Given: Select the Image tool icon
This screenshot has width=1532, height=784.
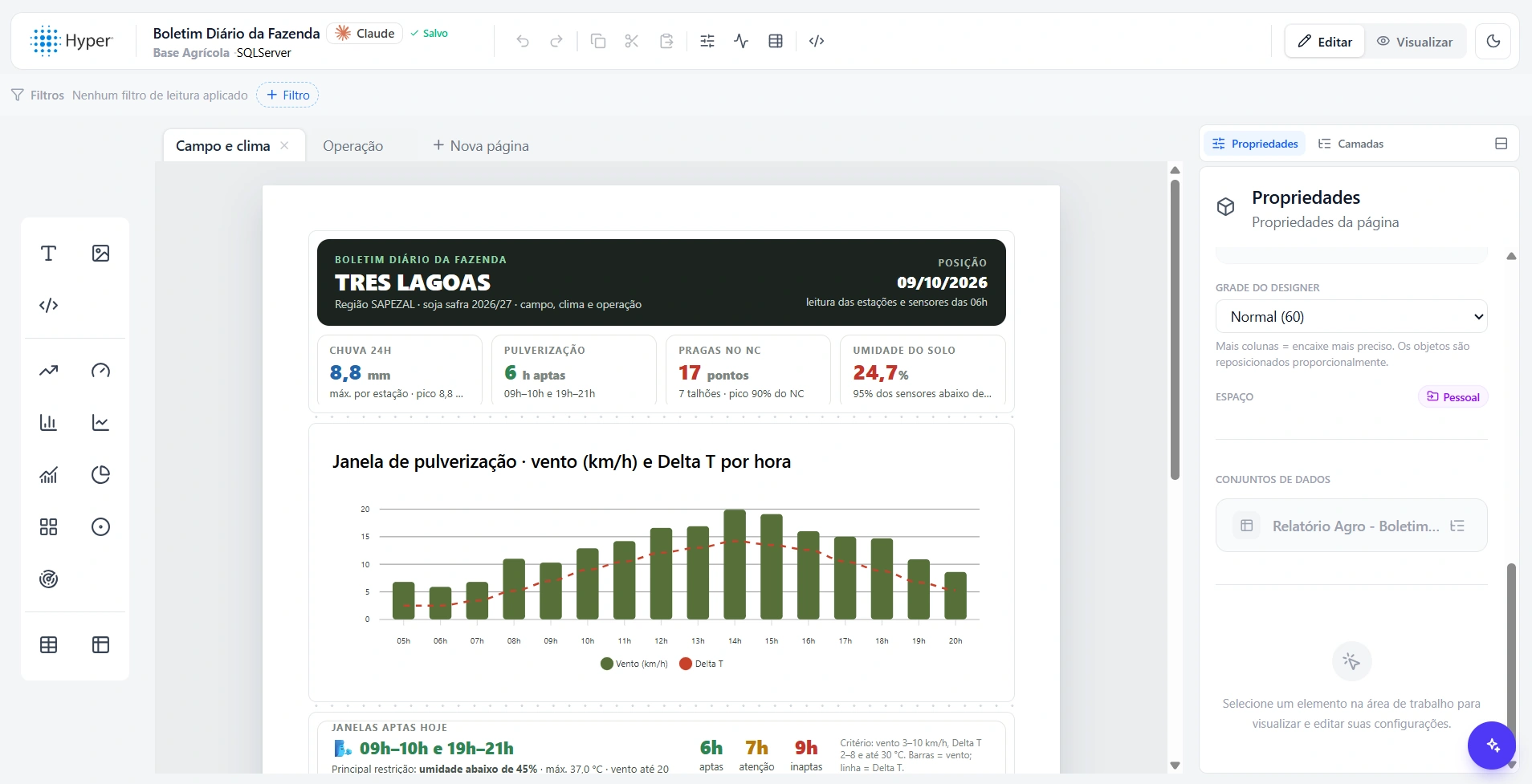Looking at the screenshot, I should click(x=100, y=254).
